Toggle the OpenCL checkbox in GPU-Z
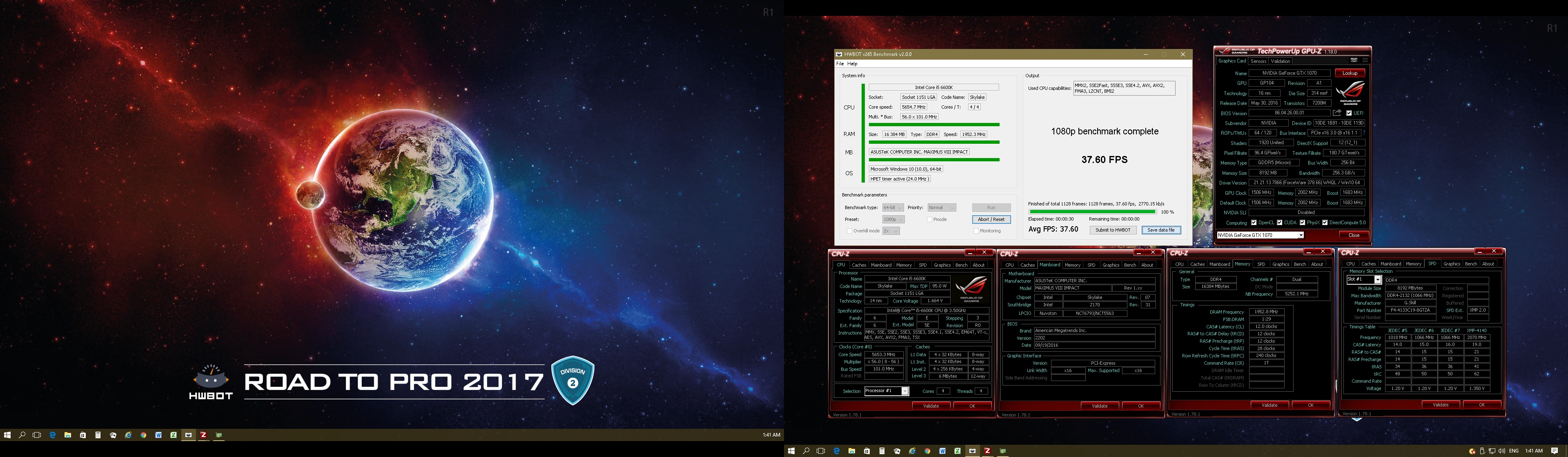Screen dimensions: 1568x457 [x=1253, y=222]
